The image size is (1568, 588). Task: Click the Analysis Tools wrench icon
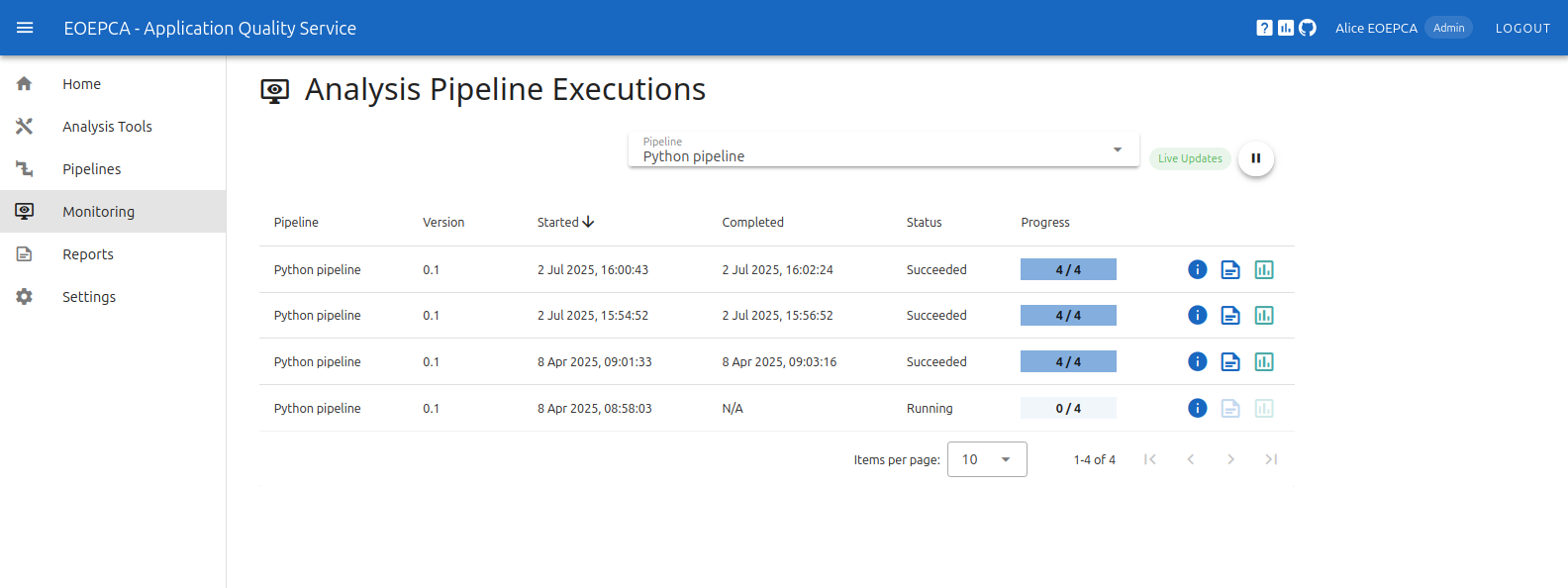[25, 127]
